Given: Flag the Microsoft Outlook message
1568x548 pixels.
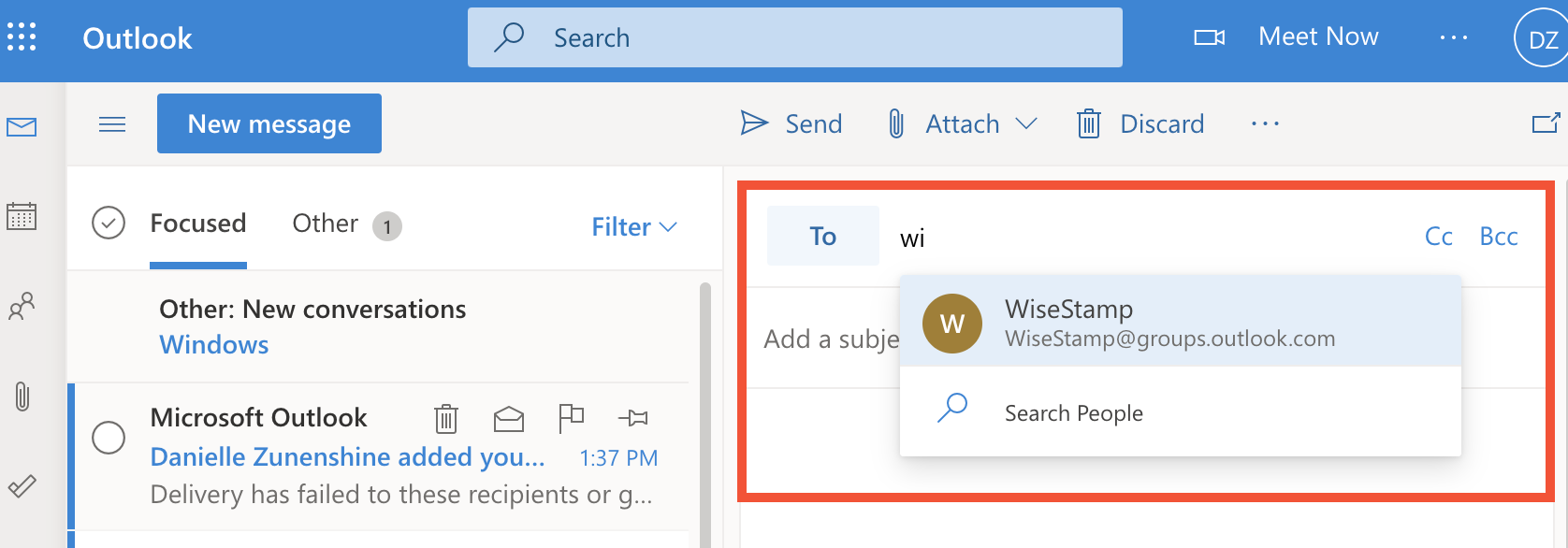Looking at the screenshot, I should (571, 417).
